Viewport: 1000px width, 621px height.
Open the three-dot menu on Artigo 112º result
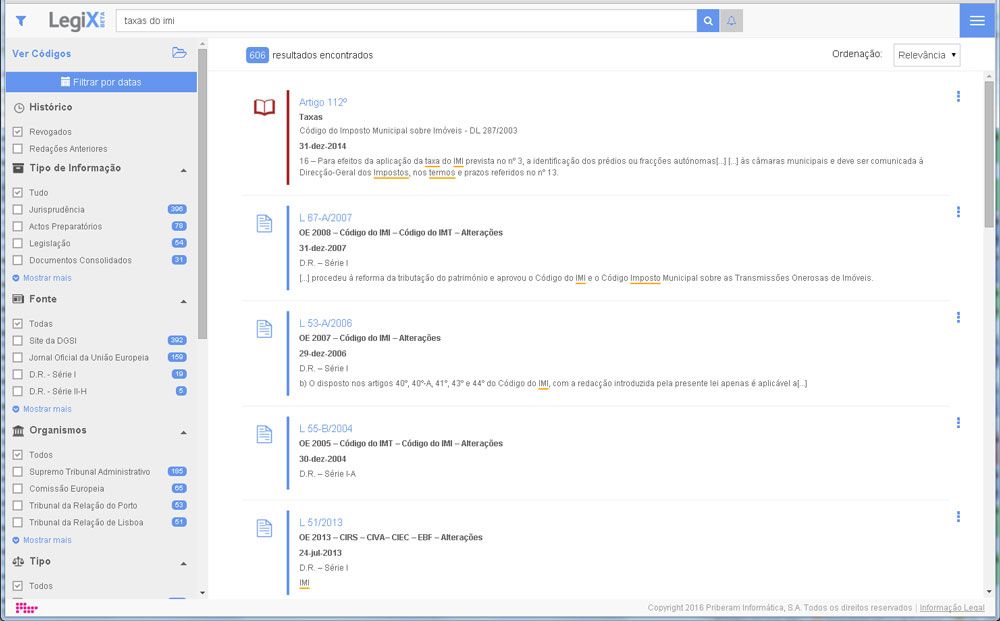pos(958,97)
